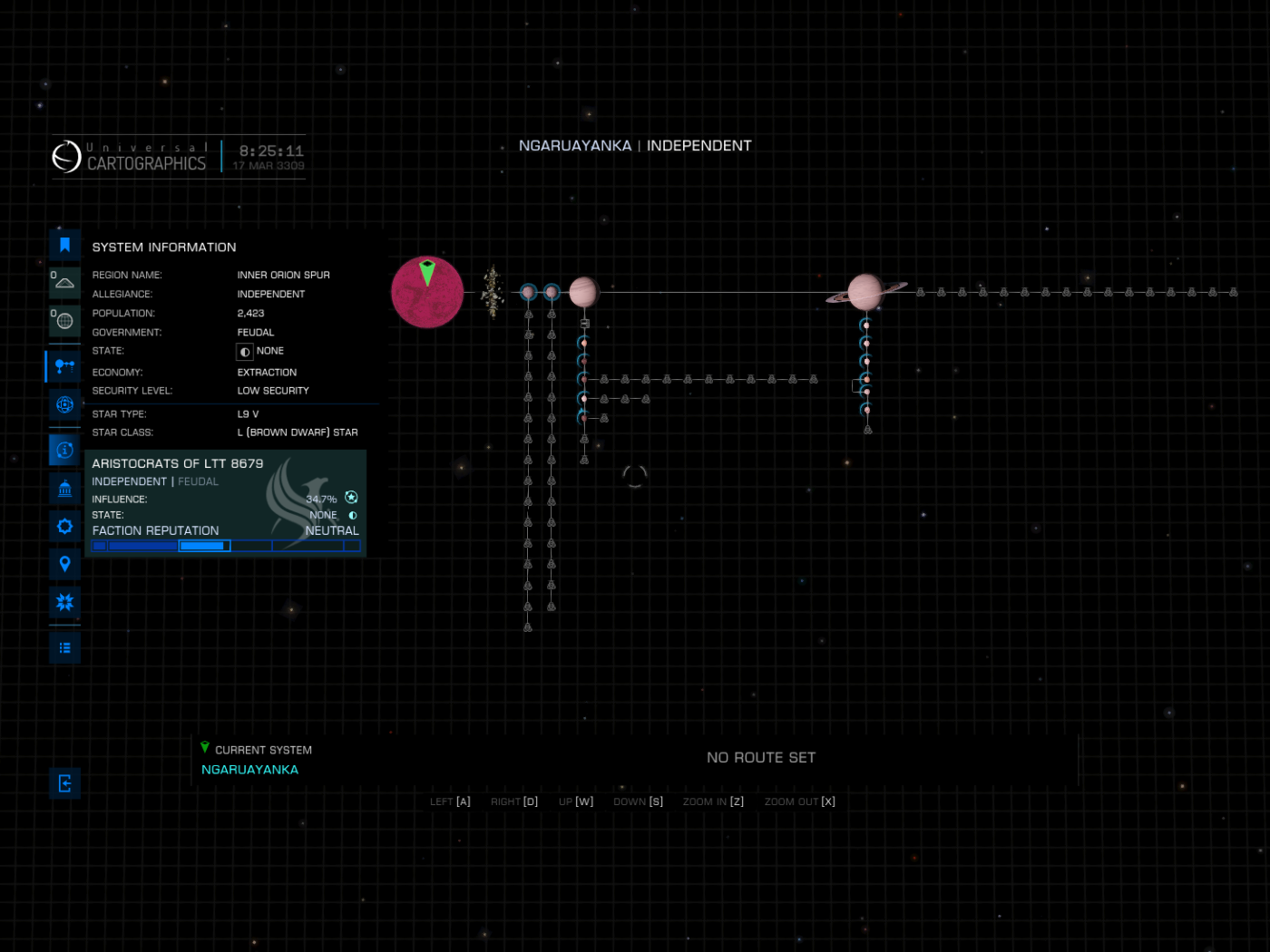1270x952 pixels.
Task: Click the EXTRACTION economy value
Action: click(267, 373)
